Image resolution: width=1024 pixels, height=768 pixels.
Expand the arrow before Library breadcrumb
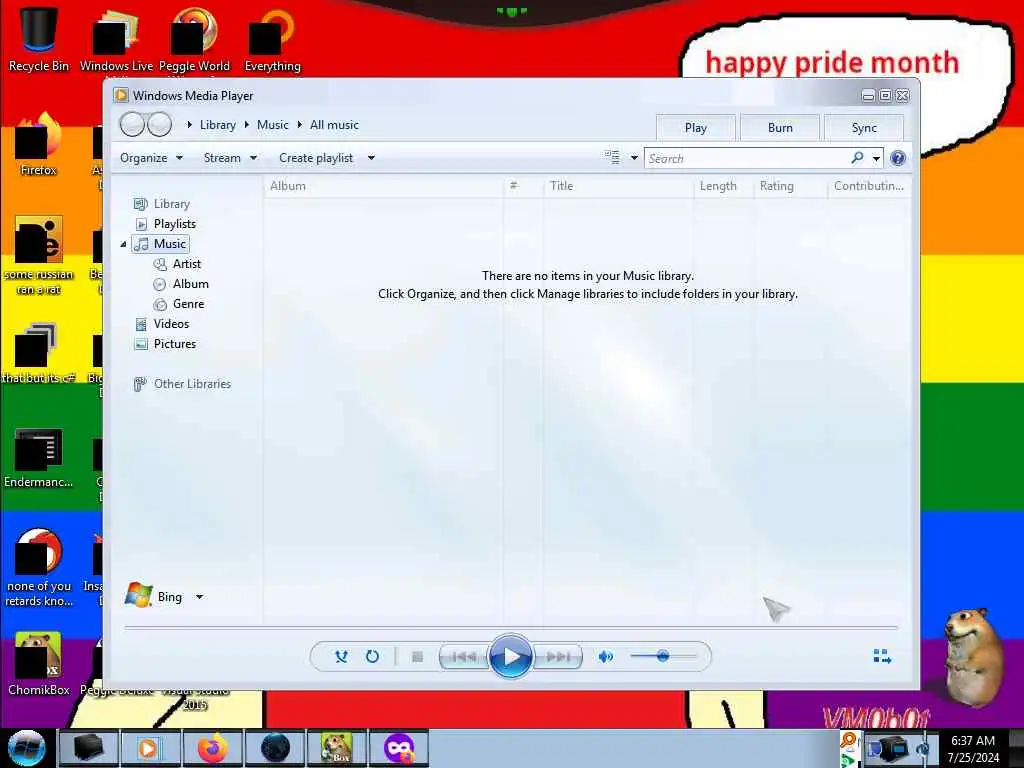pos(189,125)
